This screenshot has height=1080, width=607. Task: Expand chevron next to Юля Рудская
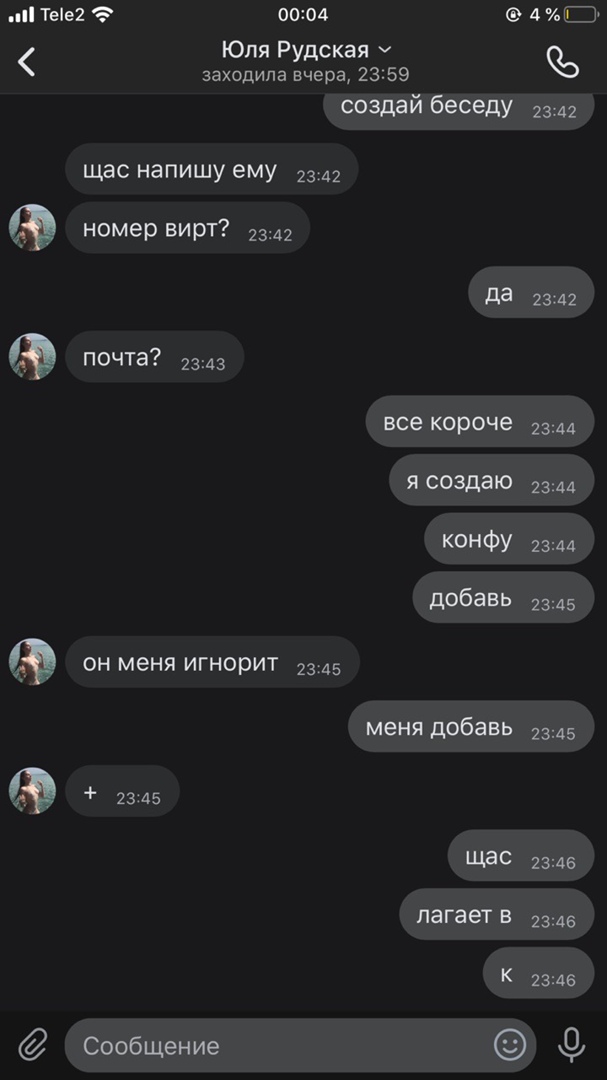[x=385, y=50]
